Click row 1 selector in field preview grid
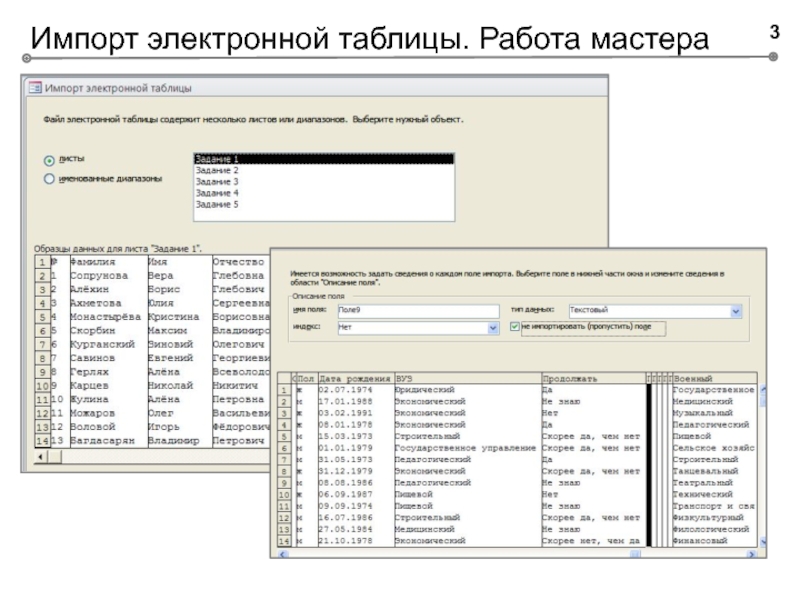Screen dimensions: 800x600 pos(284,390)
